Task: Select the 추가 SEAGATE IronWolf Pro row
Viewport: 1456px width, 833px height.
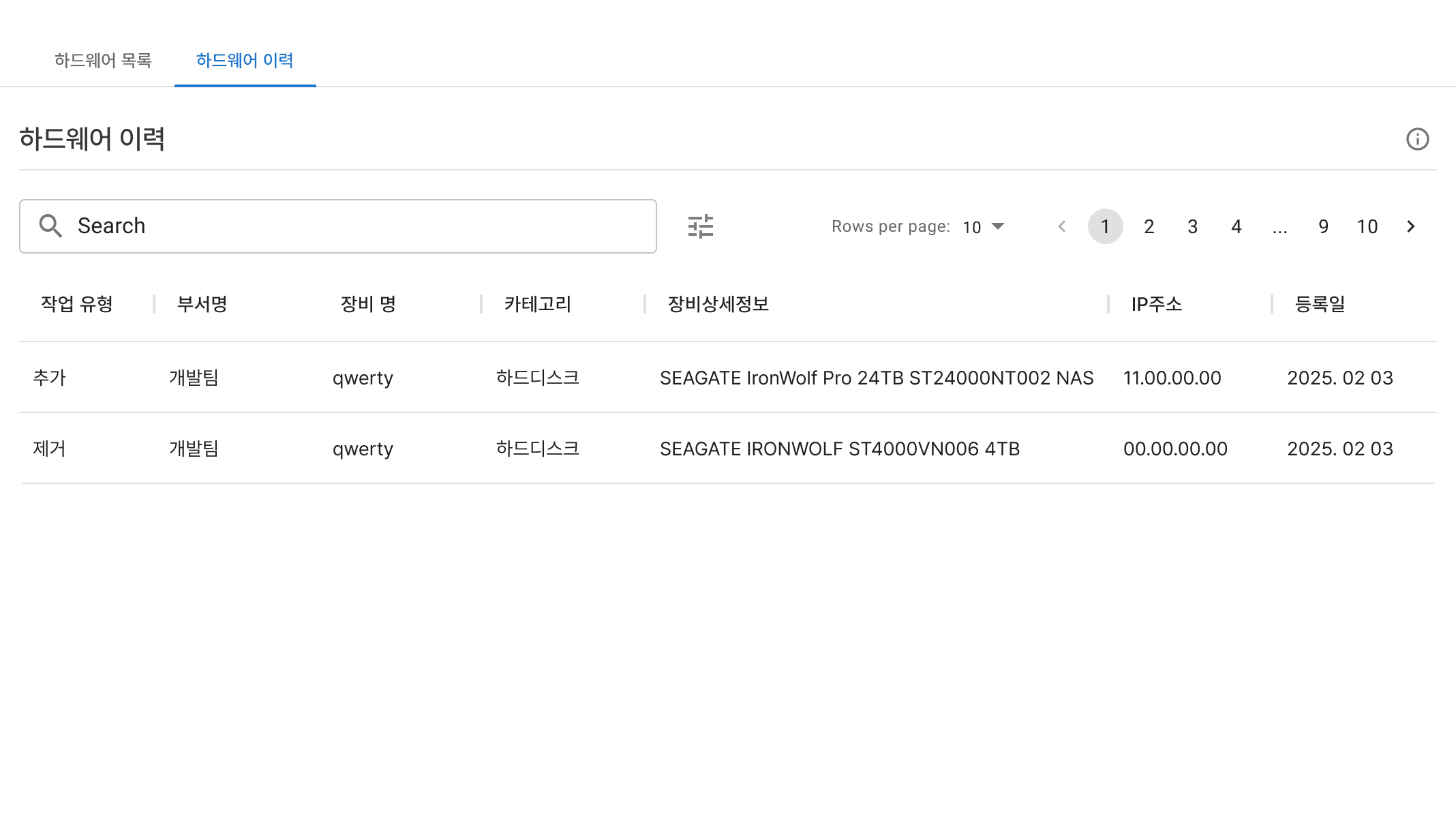Action: coord(682,378)
